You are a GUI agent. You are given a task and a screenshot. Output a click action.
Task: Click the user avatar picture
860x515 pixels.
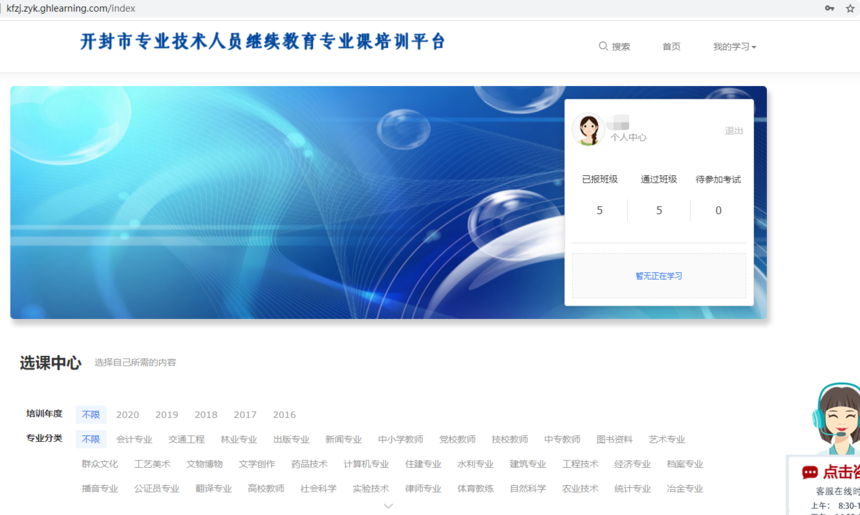pyautogui.click(x=588, y=129)
